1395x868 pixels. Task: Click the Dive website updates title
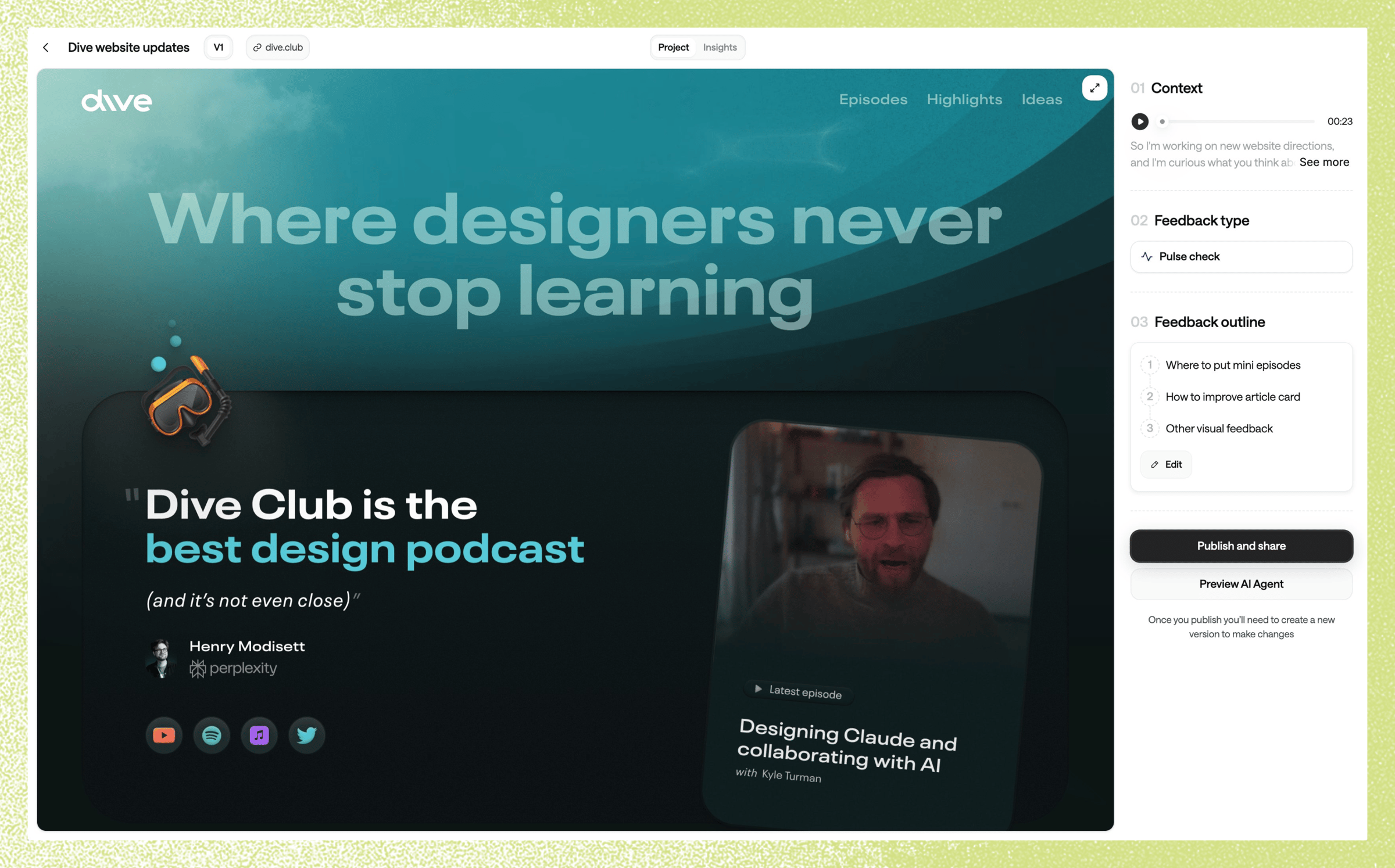point(128,48)
